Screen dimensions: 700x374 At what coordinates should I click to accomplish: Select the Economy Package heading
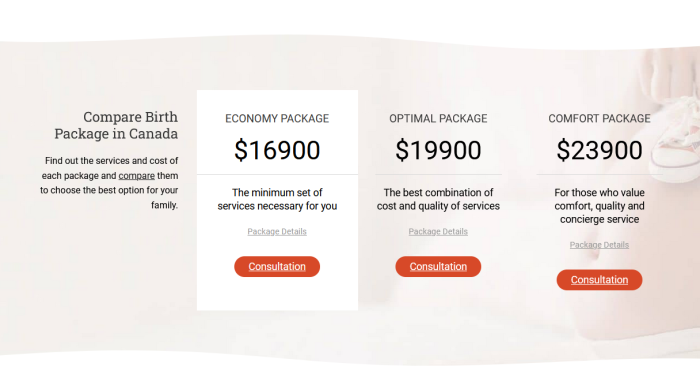[277, 118]
